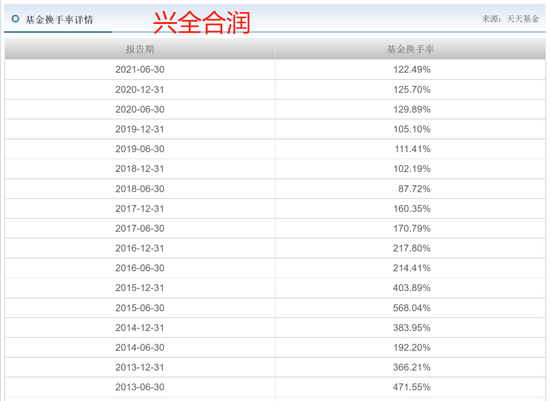
Task: Select the 2016-06-30 report date cell
Action: click(140, 268)
